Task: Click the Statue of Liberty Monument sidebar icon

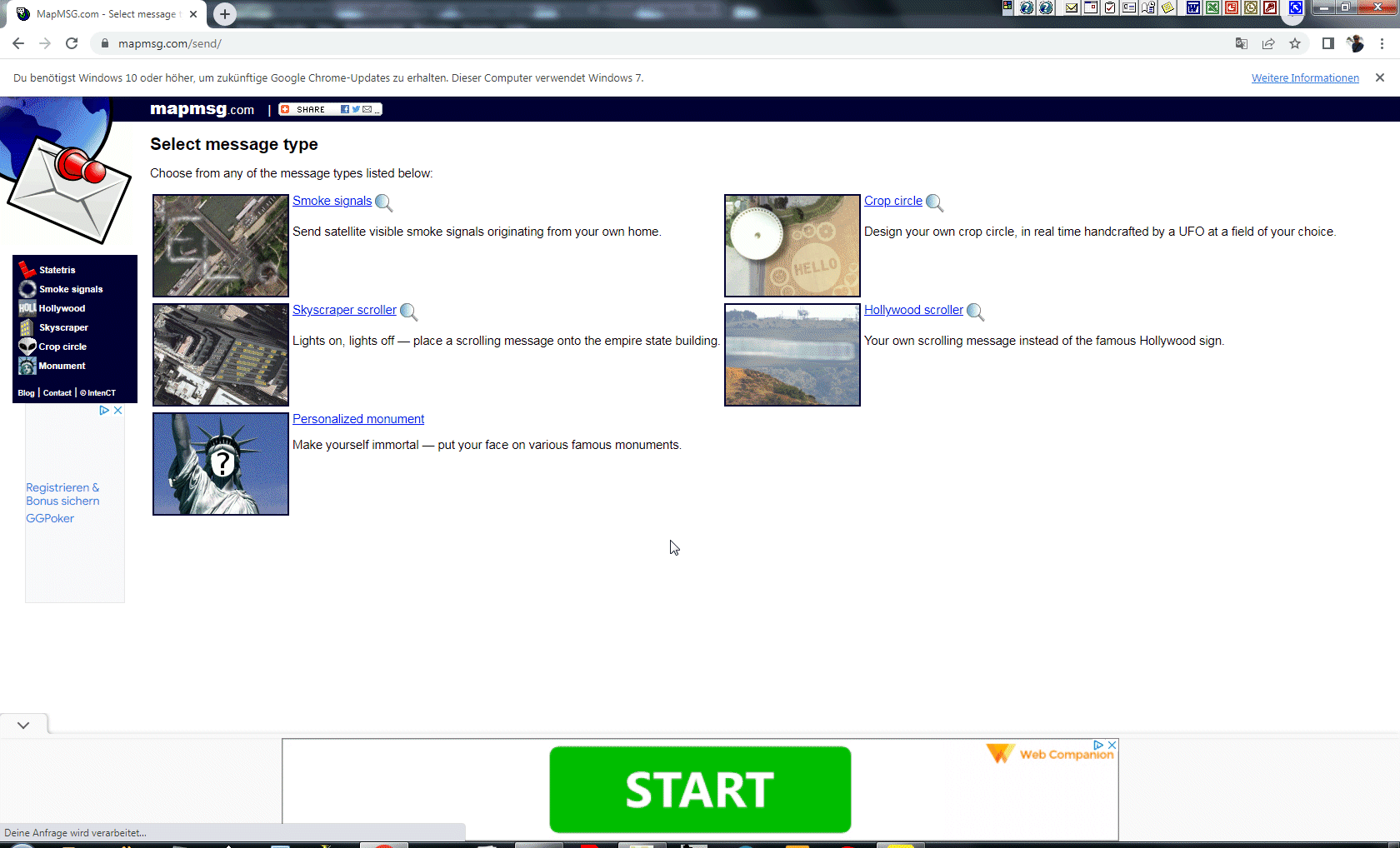Action: coord(27,366)
